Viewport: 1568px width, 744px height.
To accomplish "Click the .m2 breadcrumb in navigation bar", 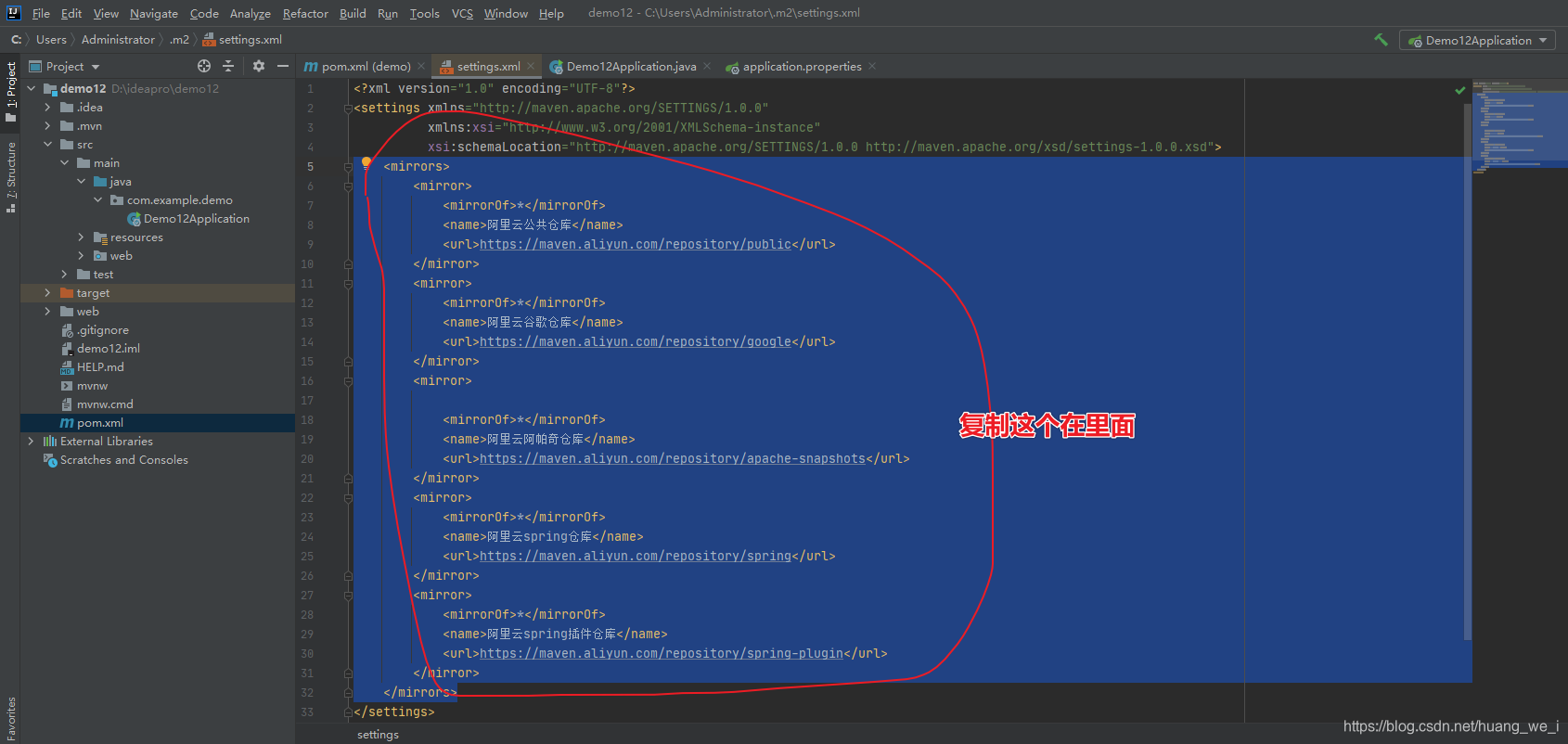I will pos(179,39).
